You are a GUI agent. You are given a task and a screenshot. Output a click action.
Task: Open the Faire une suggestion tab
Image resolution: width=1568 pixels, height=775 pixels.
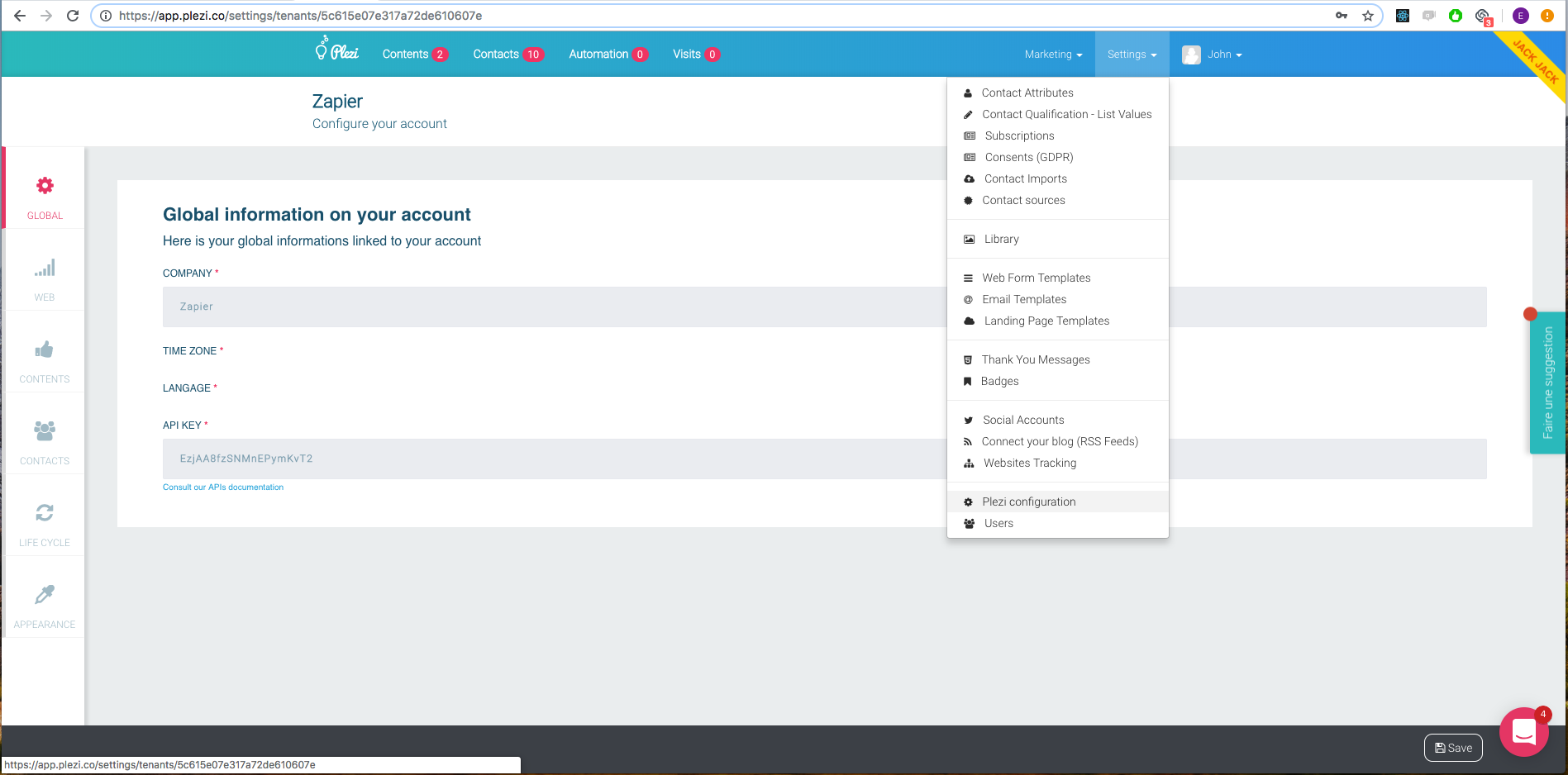coord(1547,383)
